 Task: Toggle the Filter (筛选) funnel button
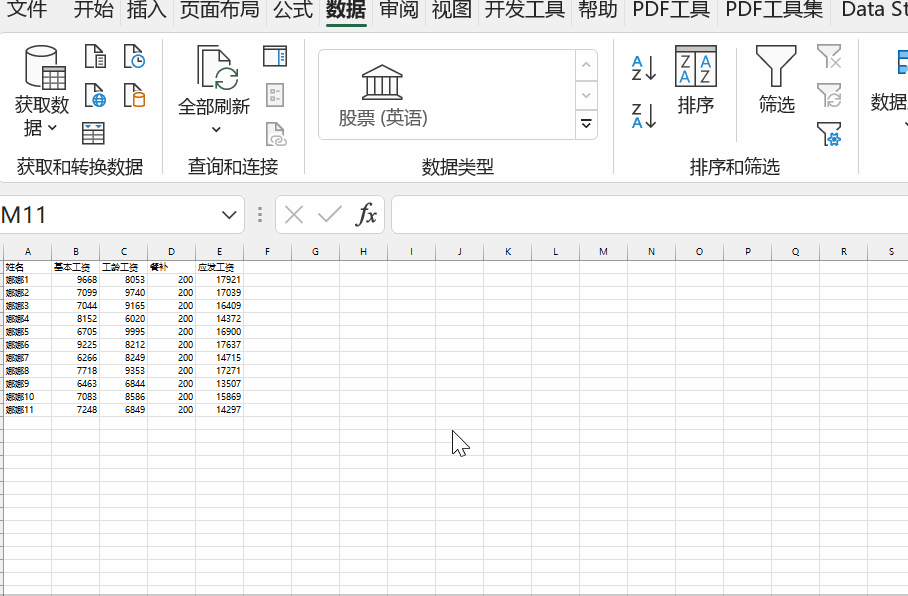click(x=776, y=81)
